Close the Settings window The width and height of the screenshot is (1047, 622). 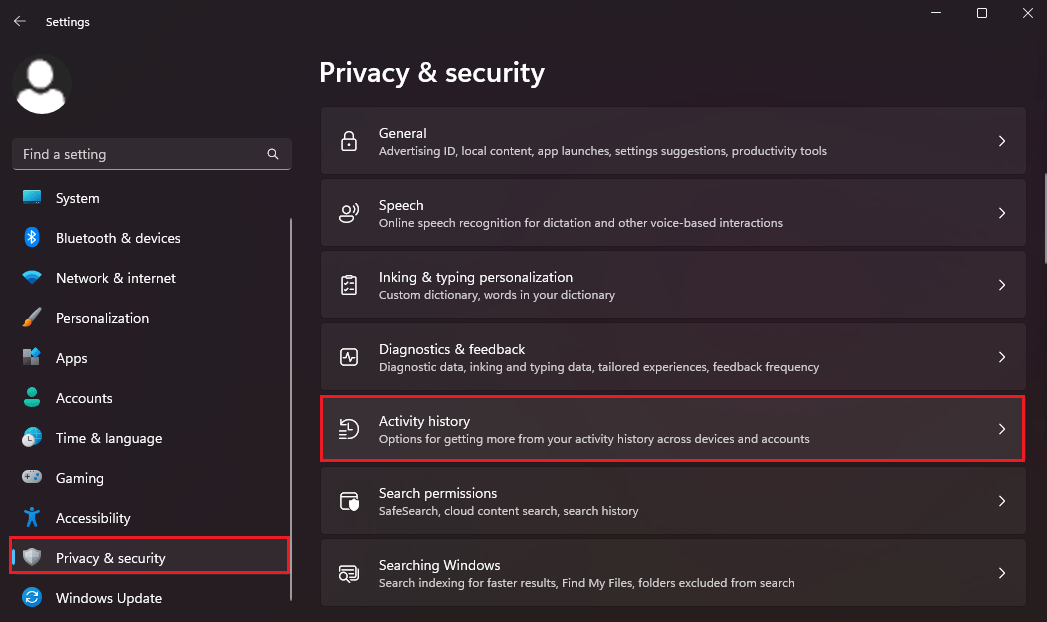click(x=1028, y=13)
